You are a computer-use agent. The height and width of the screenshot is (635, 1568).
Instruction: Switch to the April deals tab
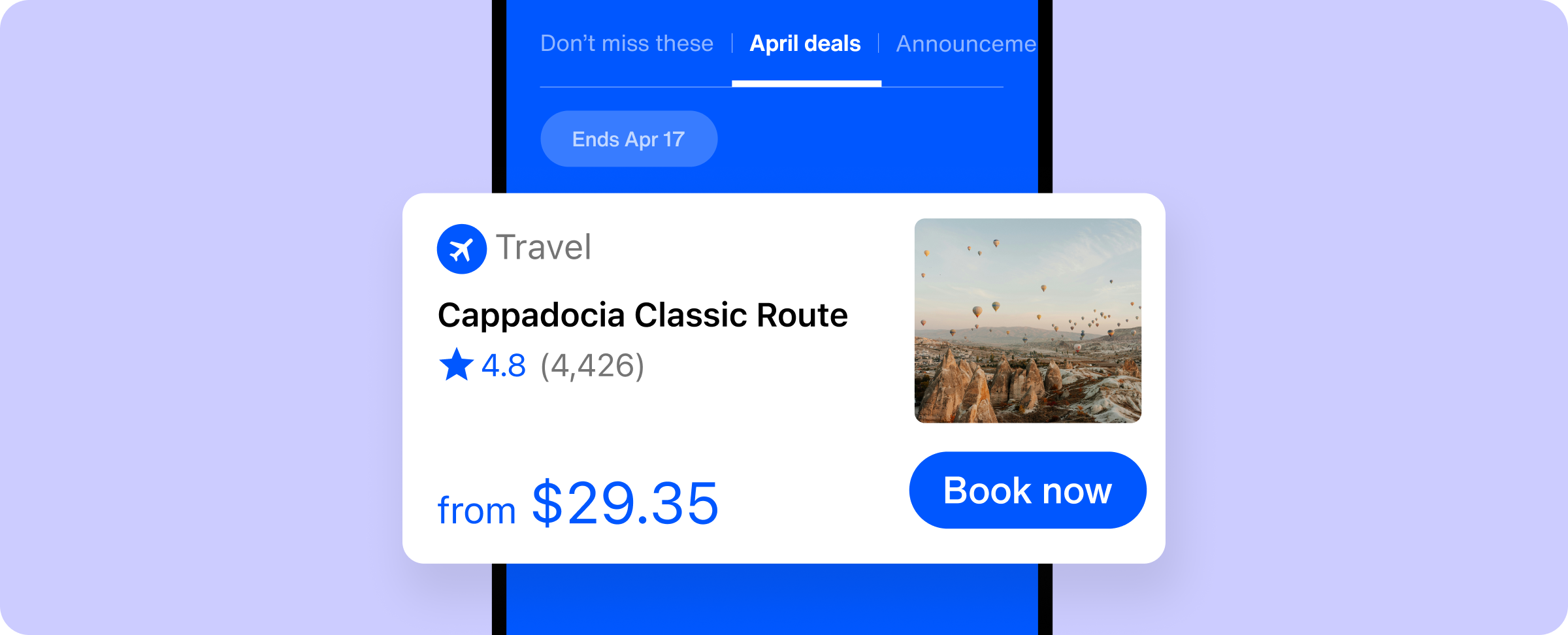click(x=805, y=44)
